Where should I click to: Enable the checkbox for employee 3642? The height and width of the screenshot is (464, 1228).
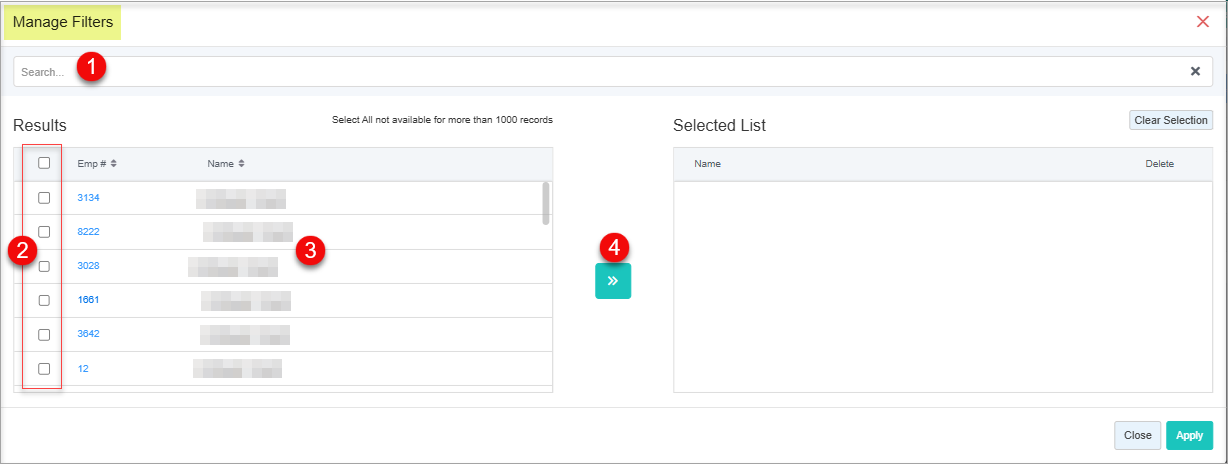tap(44, 334)
